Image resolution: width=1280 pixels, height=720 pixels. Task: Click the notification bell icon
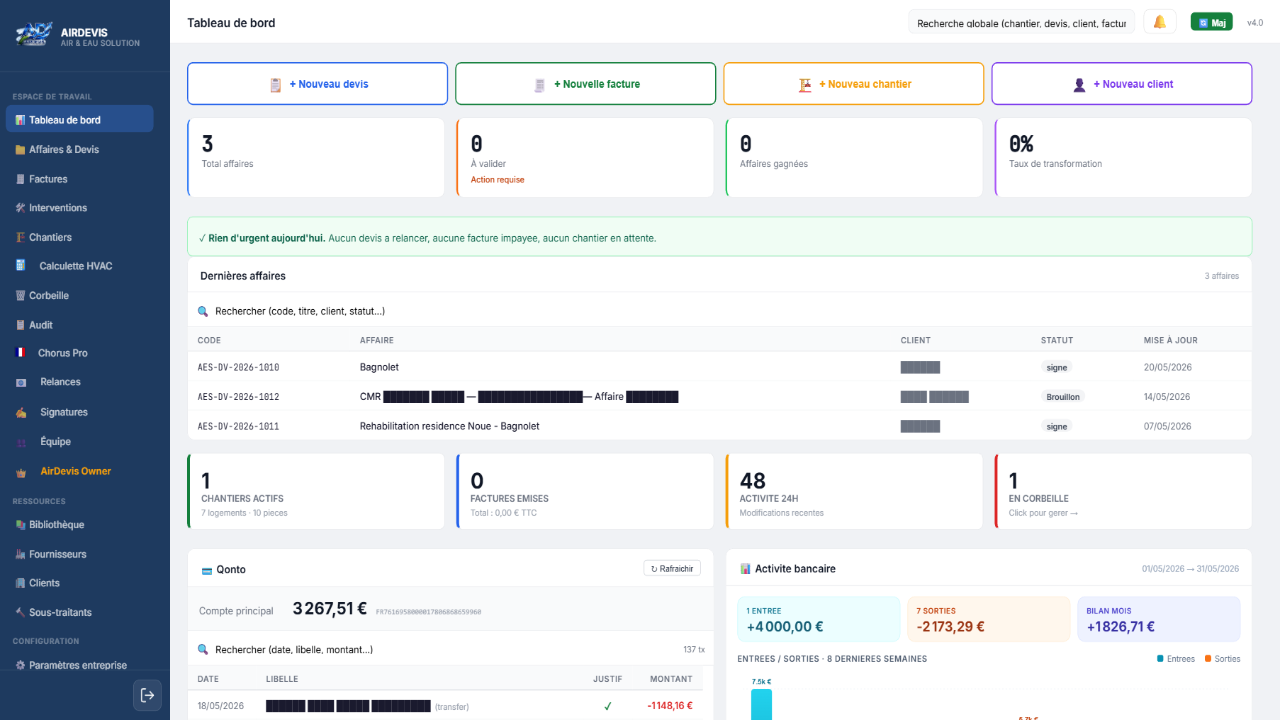point(1160,22)
